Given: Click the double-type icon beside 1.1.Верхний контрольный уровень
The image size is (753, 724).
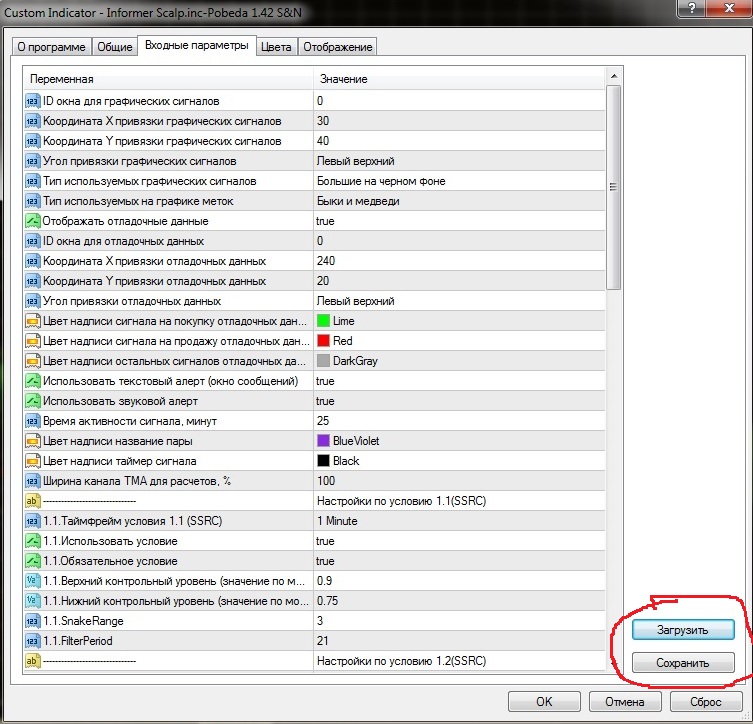Looking at the screenshot, I should [32, 581].
